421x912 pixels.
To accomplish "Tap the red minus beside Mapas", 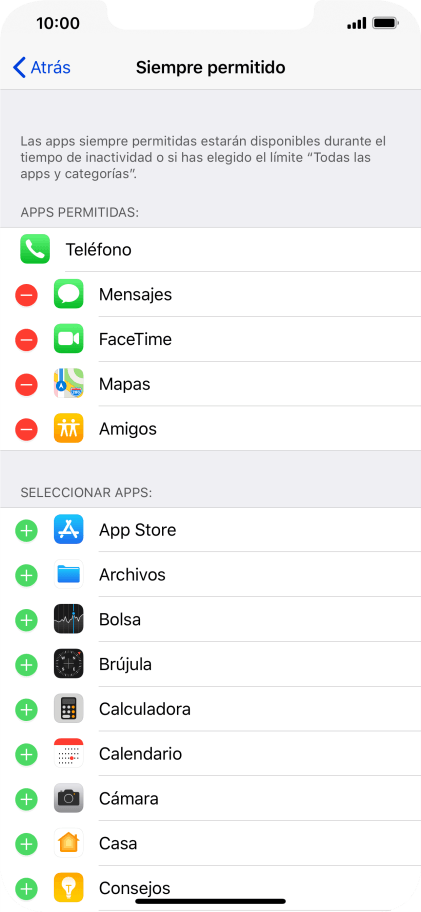I will pyautogui.click(x=26, y=384).
